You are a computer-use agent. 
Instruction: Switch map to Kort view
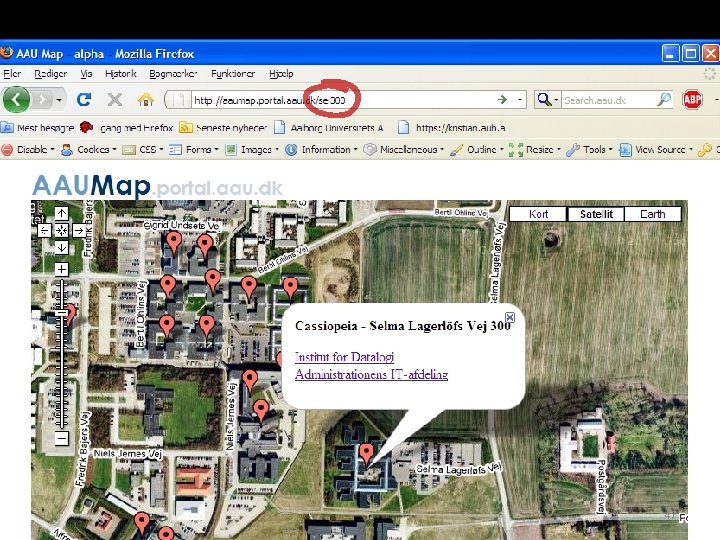tap(538, 214)
